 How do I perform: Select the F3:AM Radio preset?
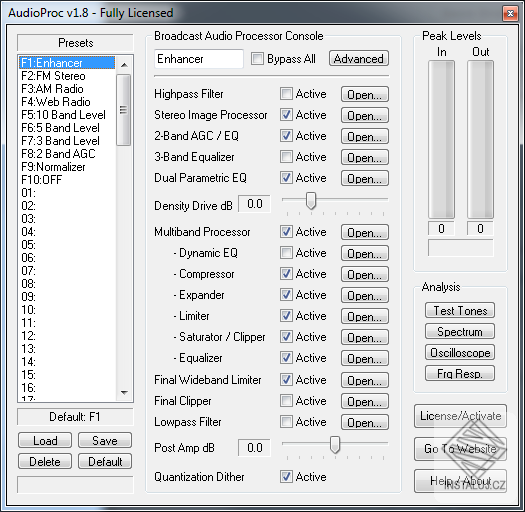pos(67,89)
